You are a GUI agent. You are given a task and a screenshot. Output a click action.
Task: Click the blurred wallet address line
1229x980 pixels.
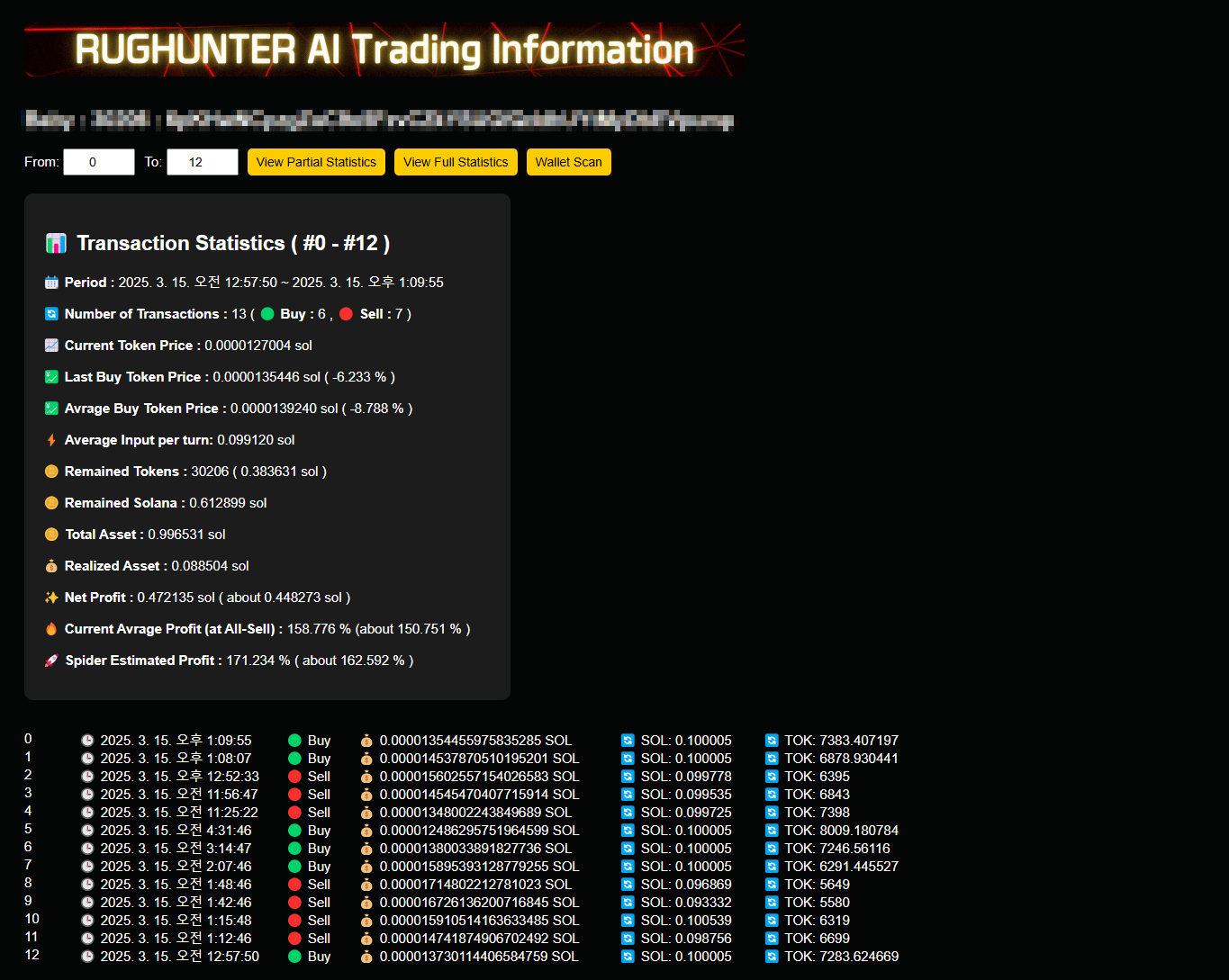(378, 120)
